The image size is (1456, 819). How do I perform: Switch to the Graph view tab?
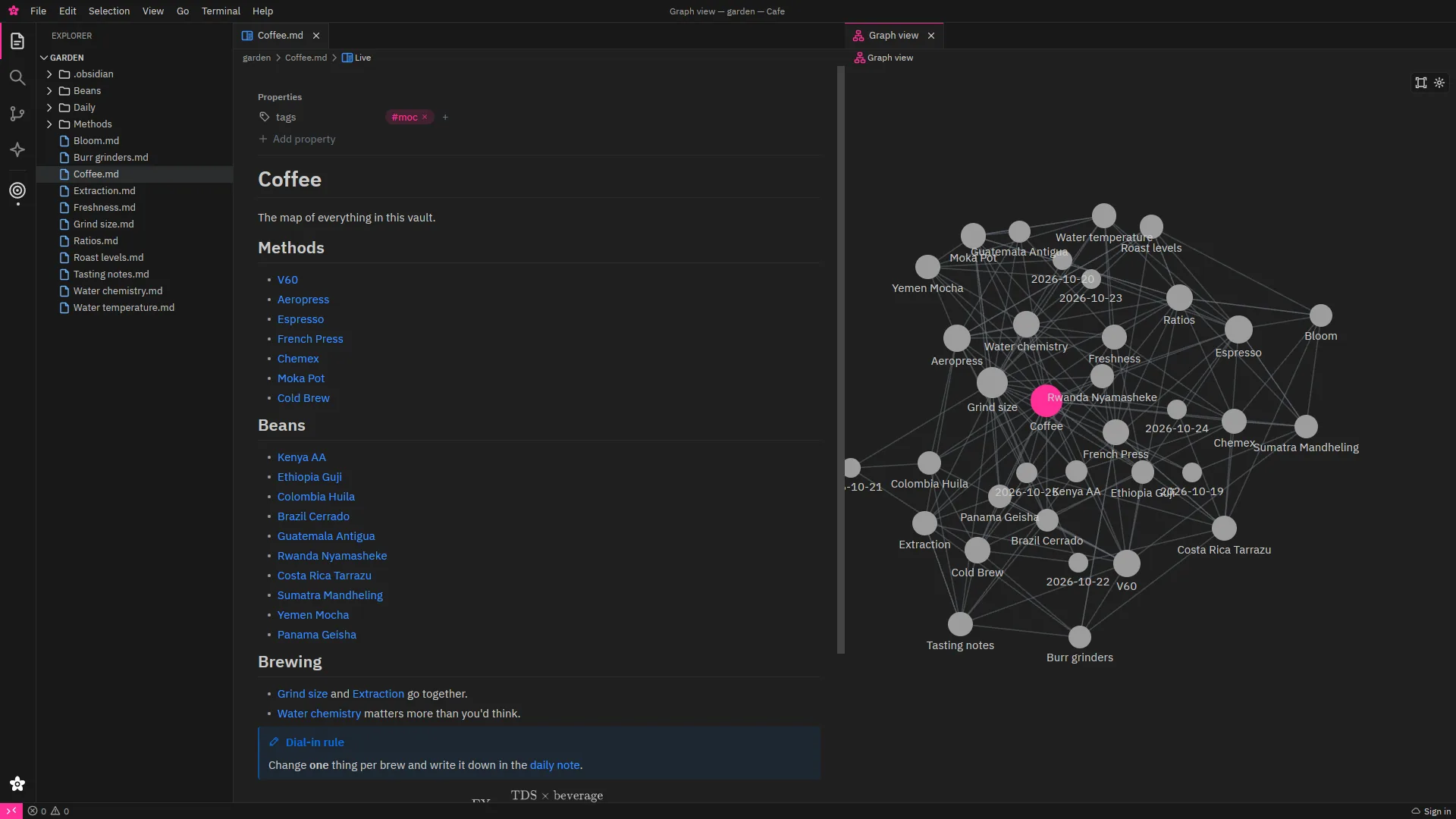click(893, 36)
